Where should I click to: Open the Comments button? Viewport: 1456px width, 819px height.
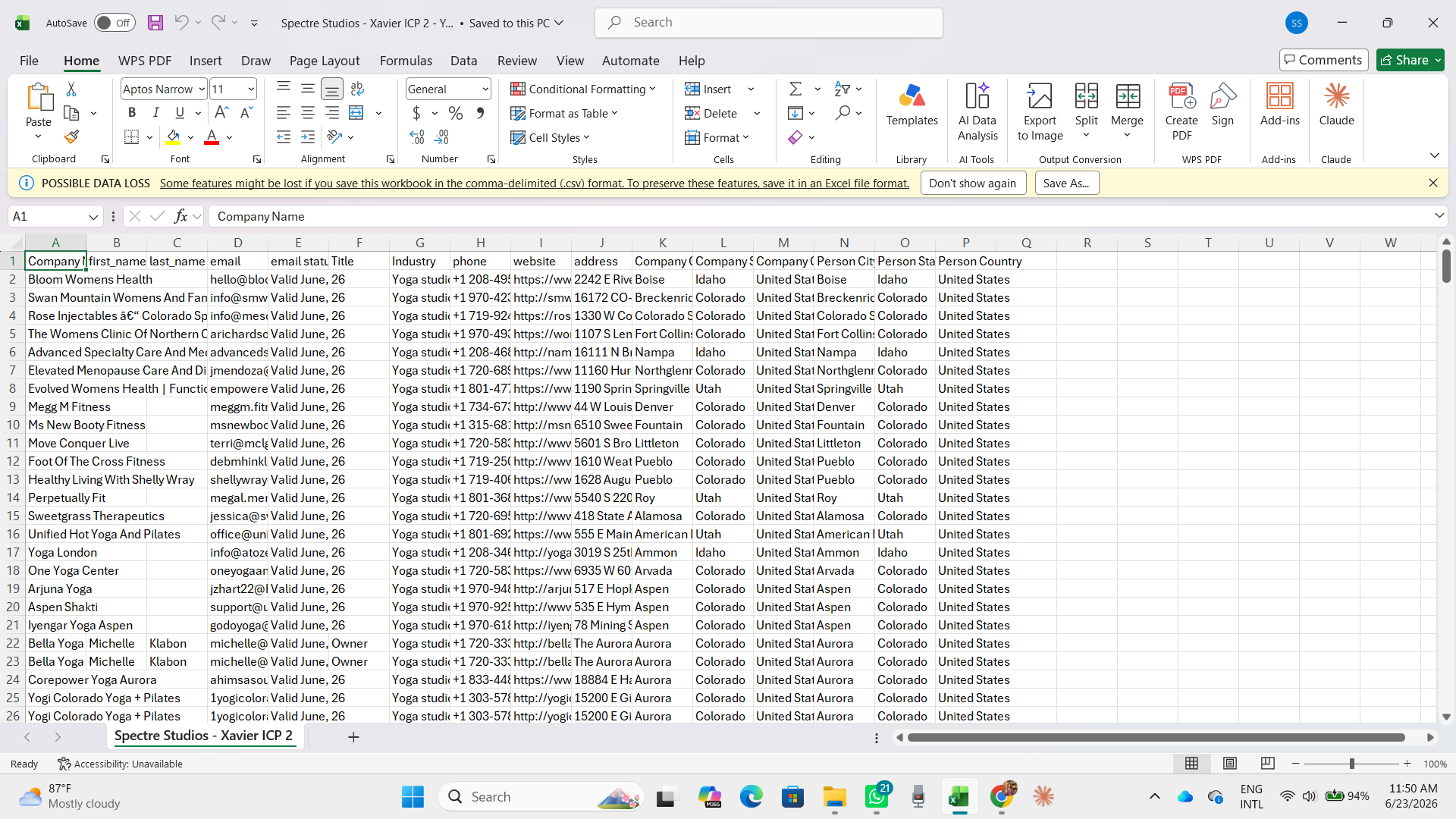click(x=1323, y=60)
